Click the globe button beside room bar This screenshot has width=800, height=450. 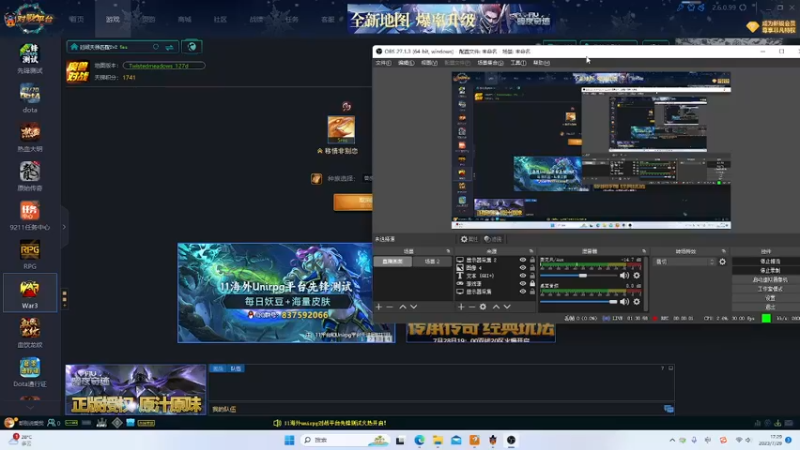coord(191,47)
